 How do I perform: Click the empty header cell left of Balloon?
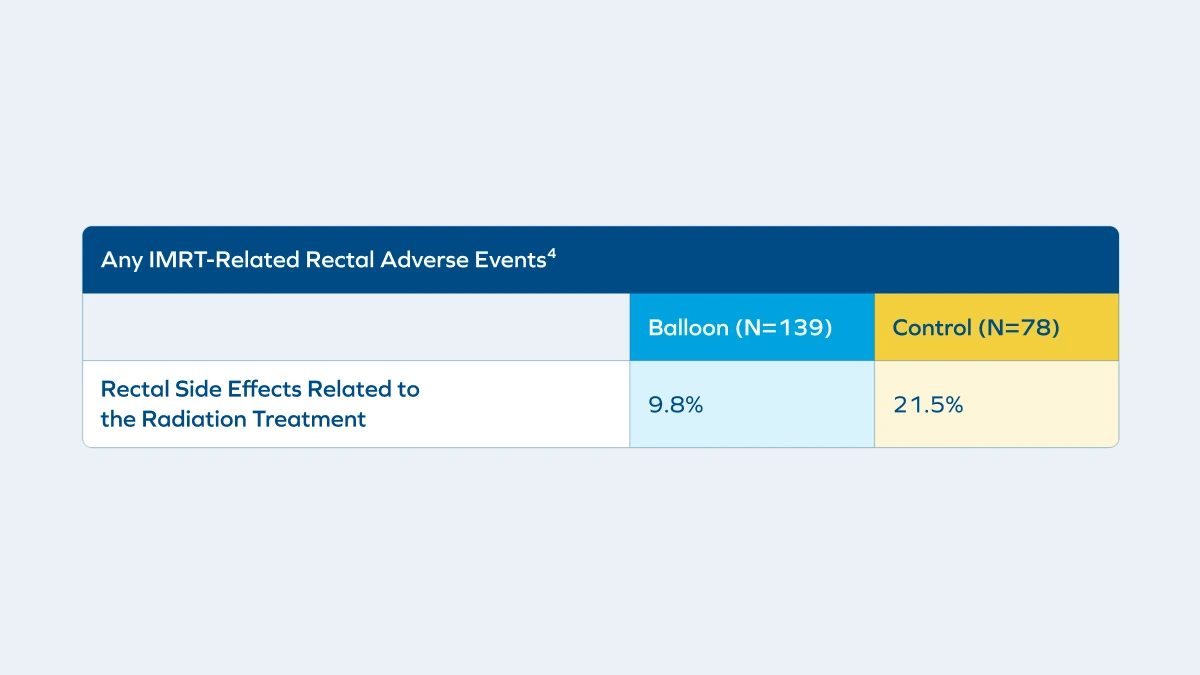point(356,327)
